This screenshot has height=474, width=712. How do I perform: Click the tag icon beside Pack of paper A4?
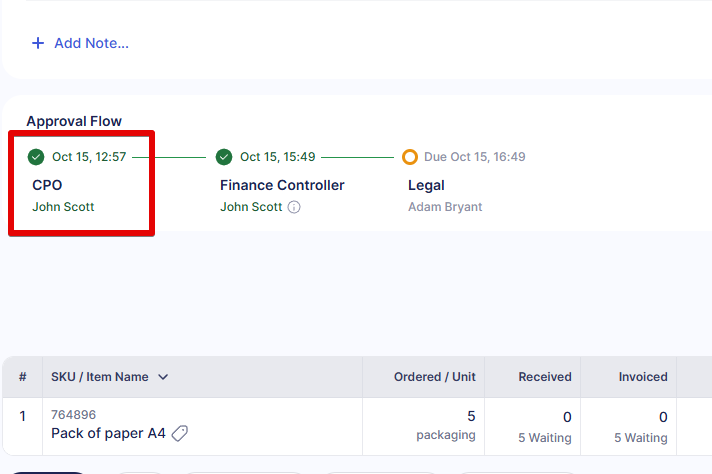(180, 433)
